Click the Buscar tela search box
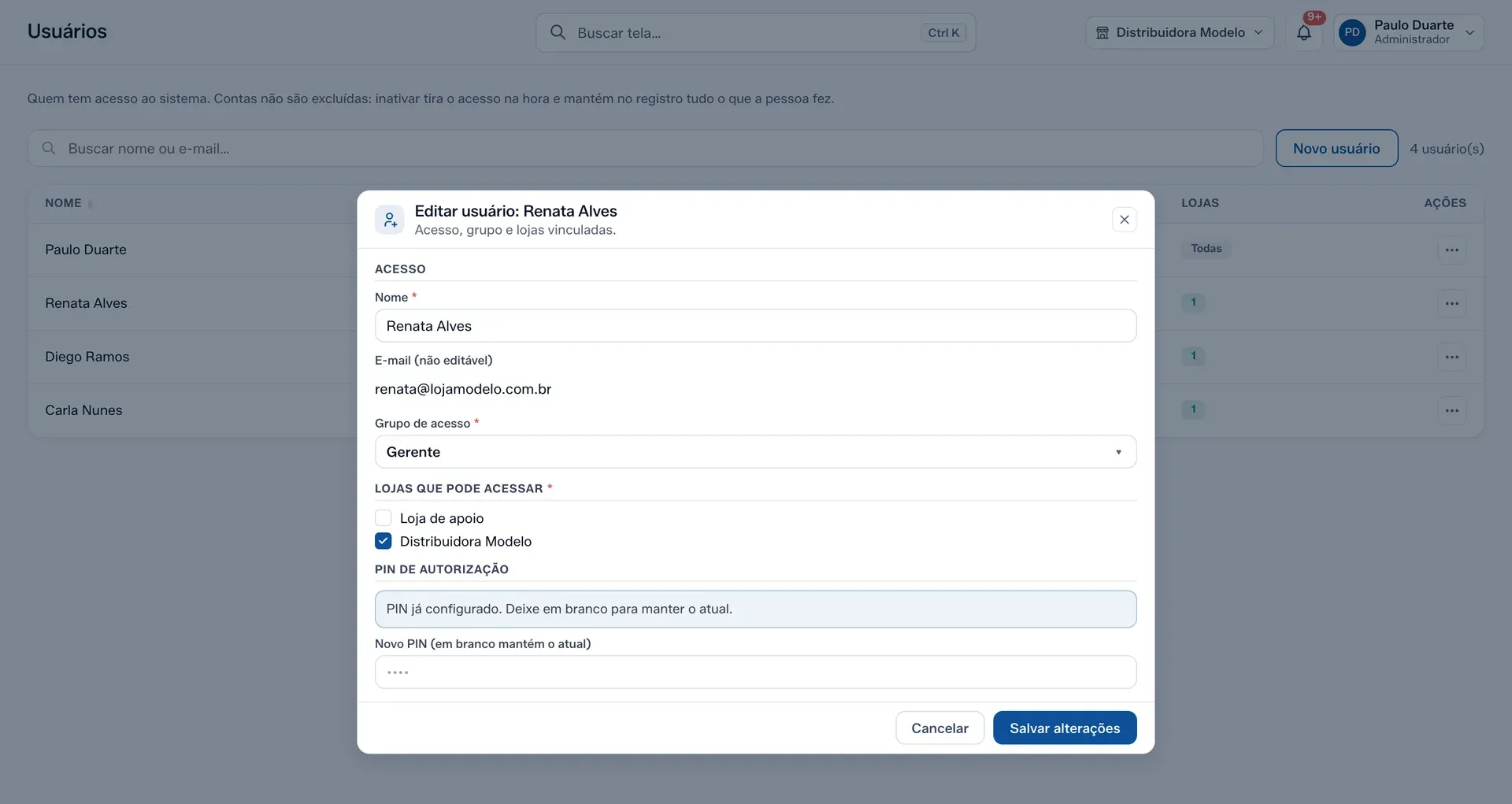This screenshot has height=804, width=1512. tap(755, 32)
